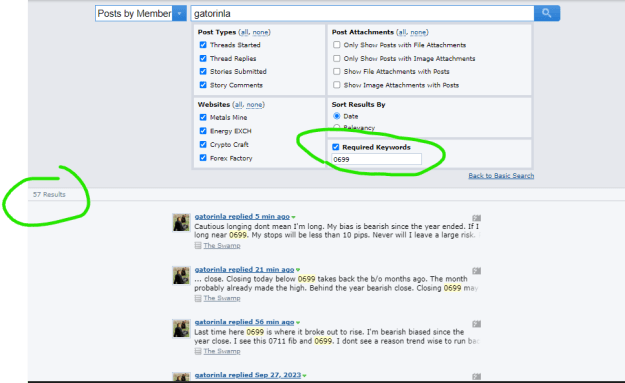Expand arrow beside replied 5 min ago

point(293,217)
